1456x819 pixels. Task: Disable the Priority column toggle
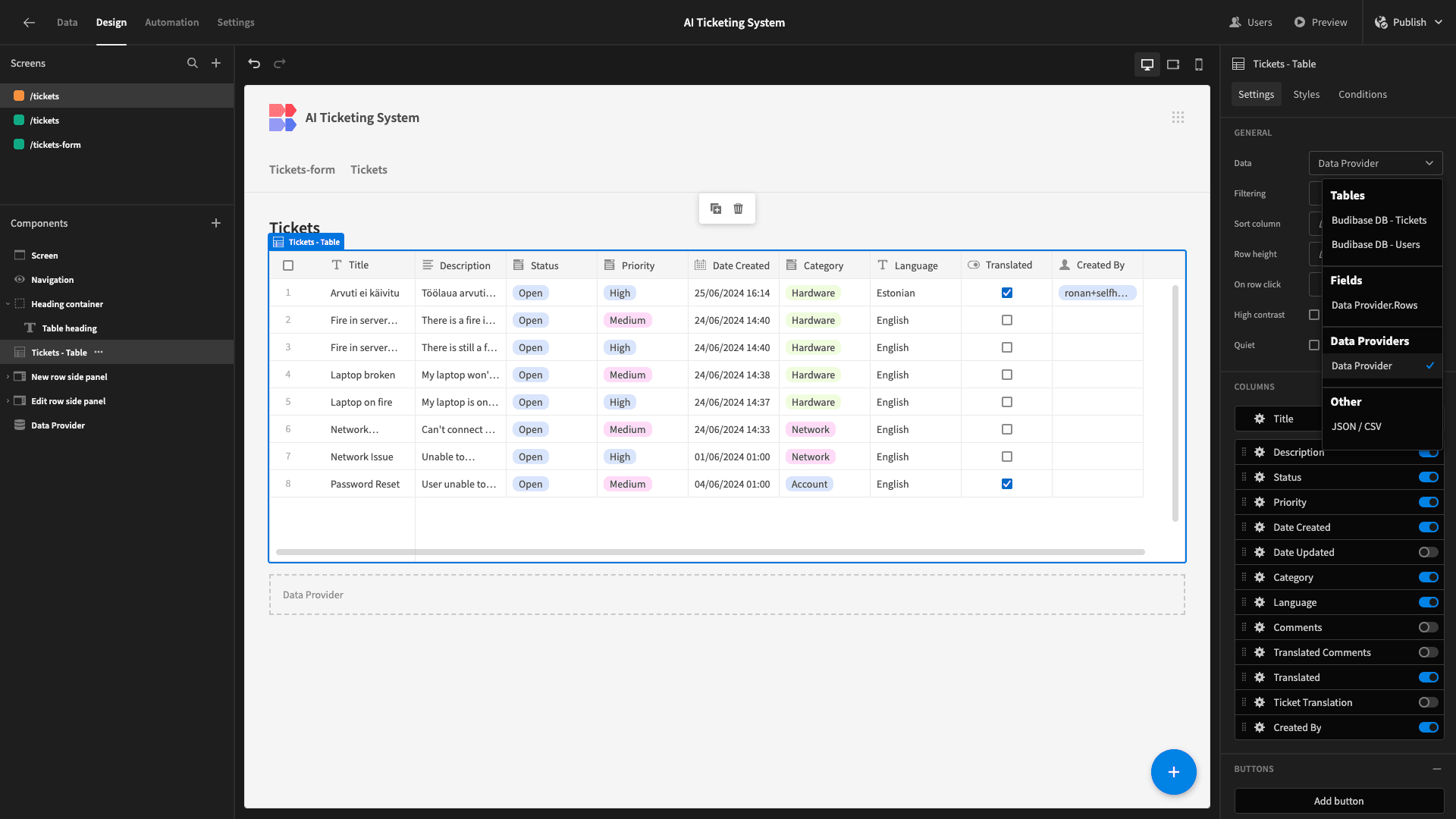click(x=1429, y=502)
